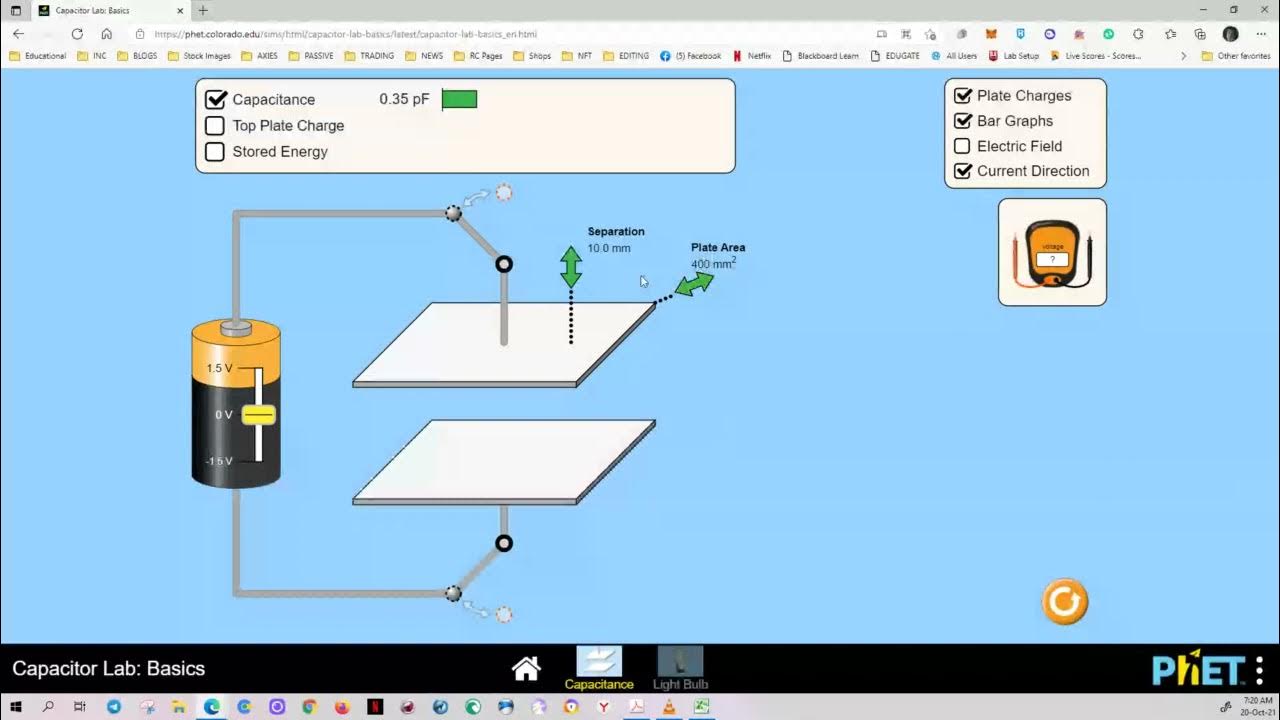Open the RC Pages bookmarks folder
Image resolution: width=1280 pixels, height=720 pixels.
(478, 56)
